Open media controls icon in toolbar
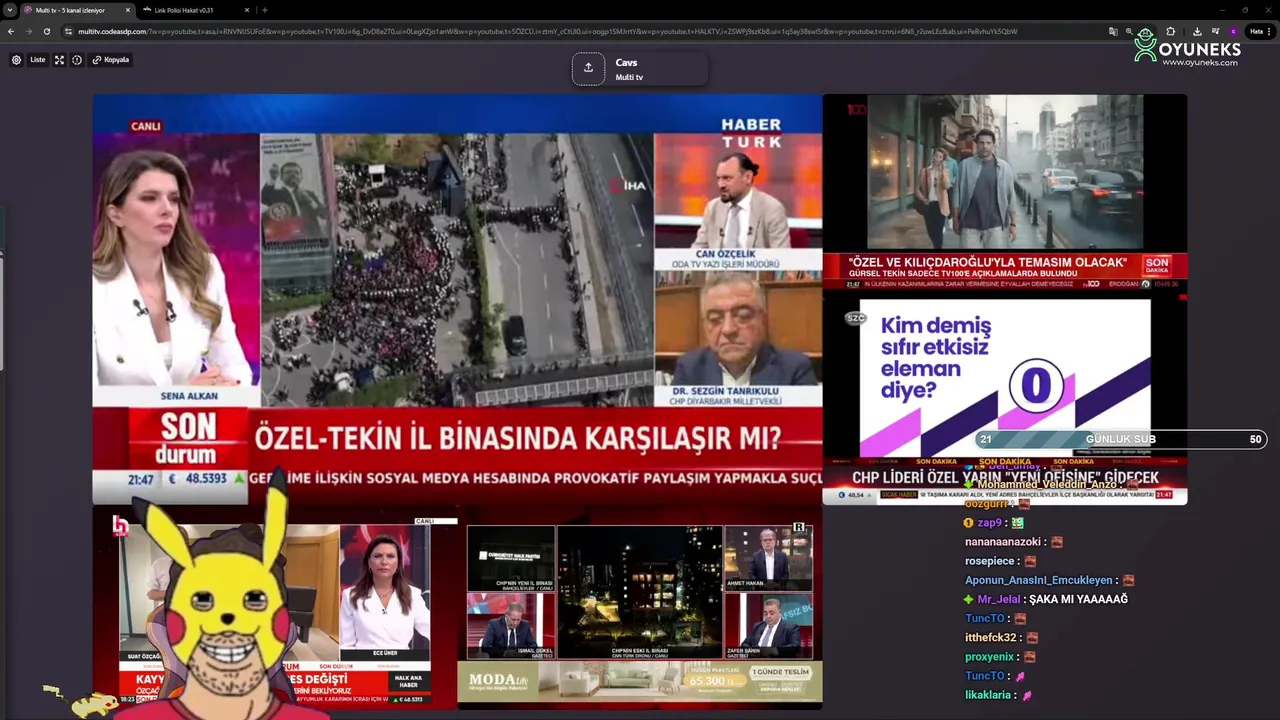 [x=1216, y=31]
